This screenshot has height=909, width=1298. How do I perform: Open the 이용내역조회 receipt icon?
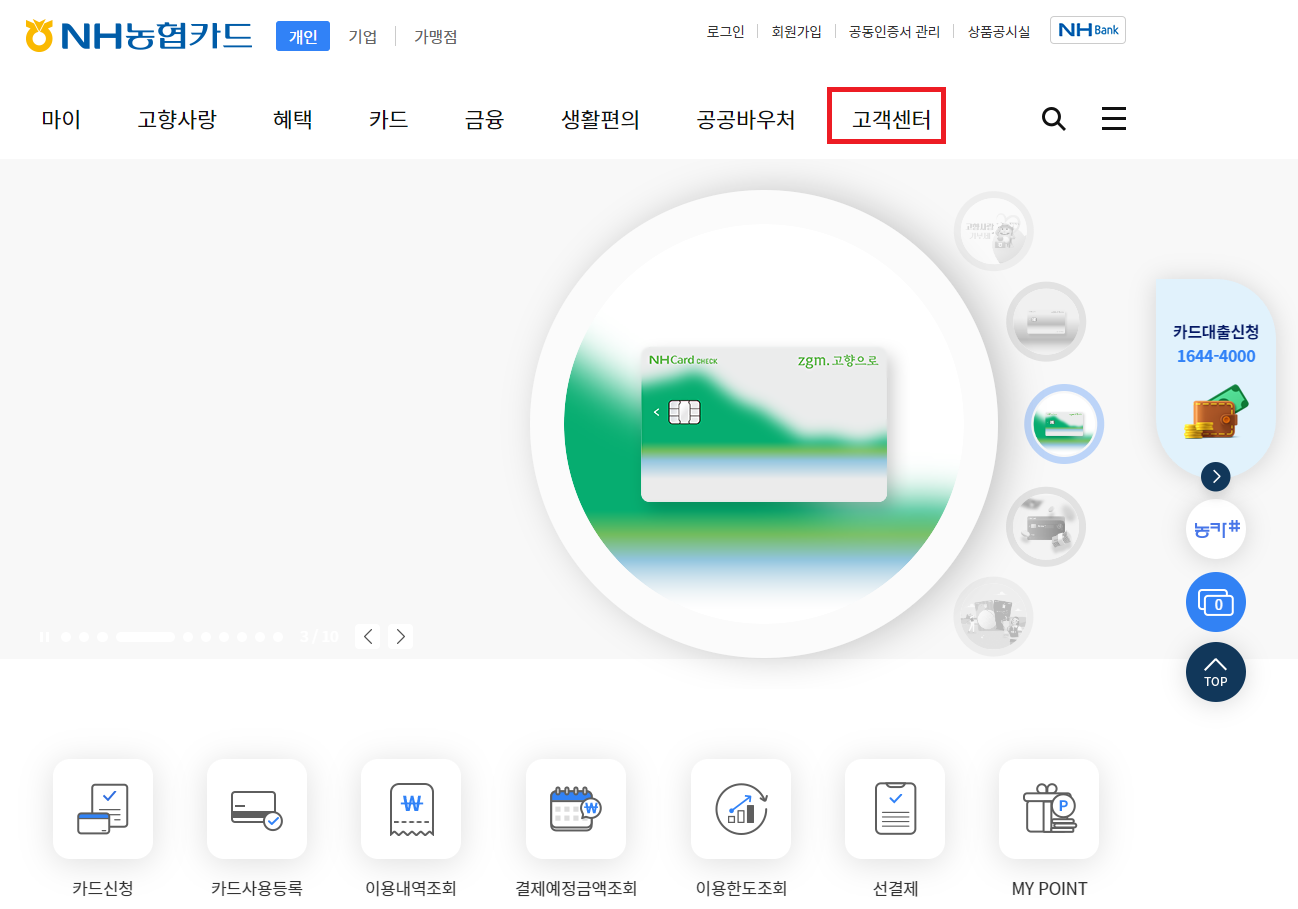coord(411,809)
